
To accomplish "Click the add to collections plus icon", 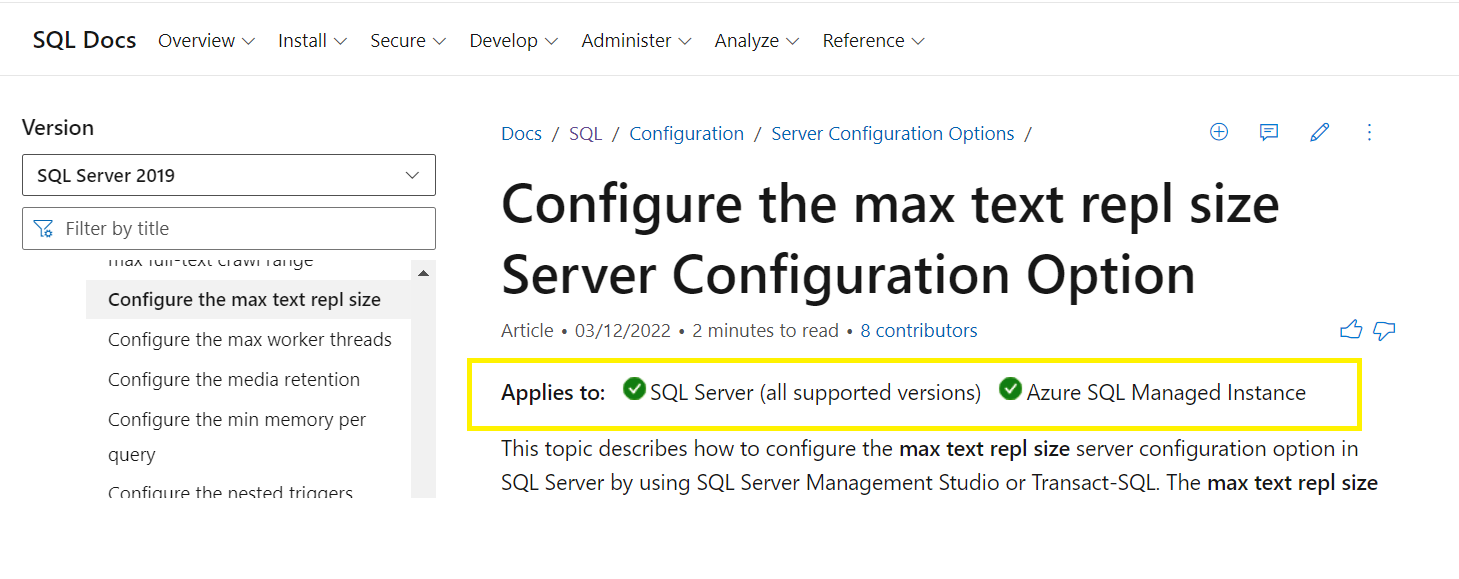I will click(1219, 132).
